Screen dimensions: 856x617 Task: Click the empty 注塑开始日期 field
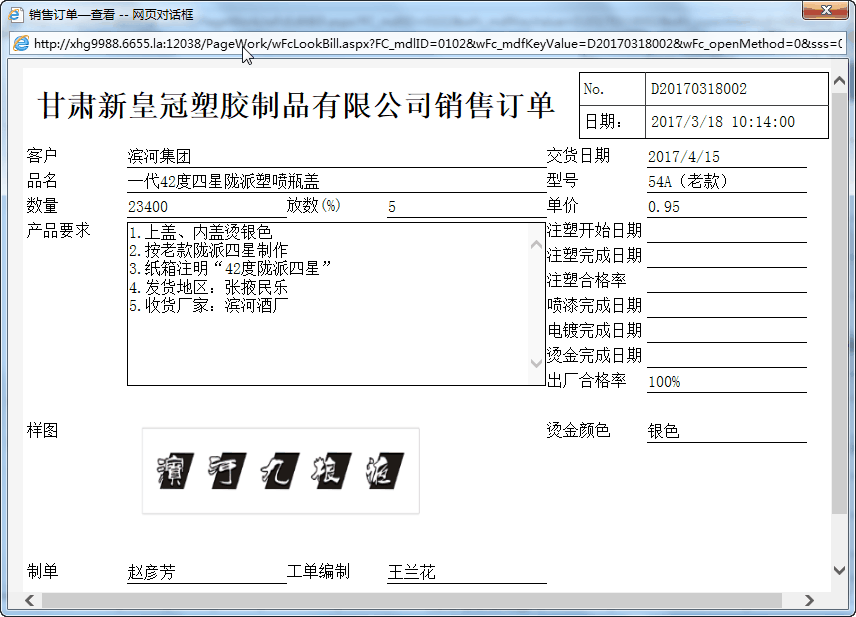725,232
